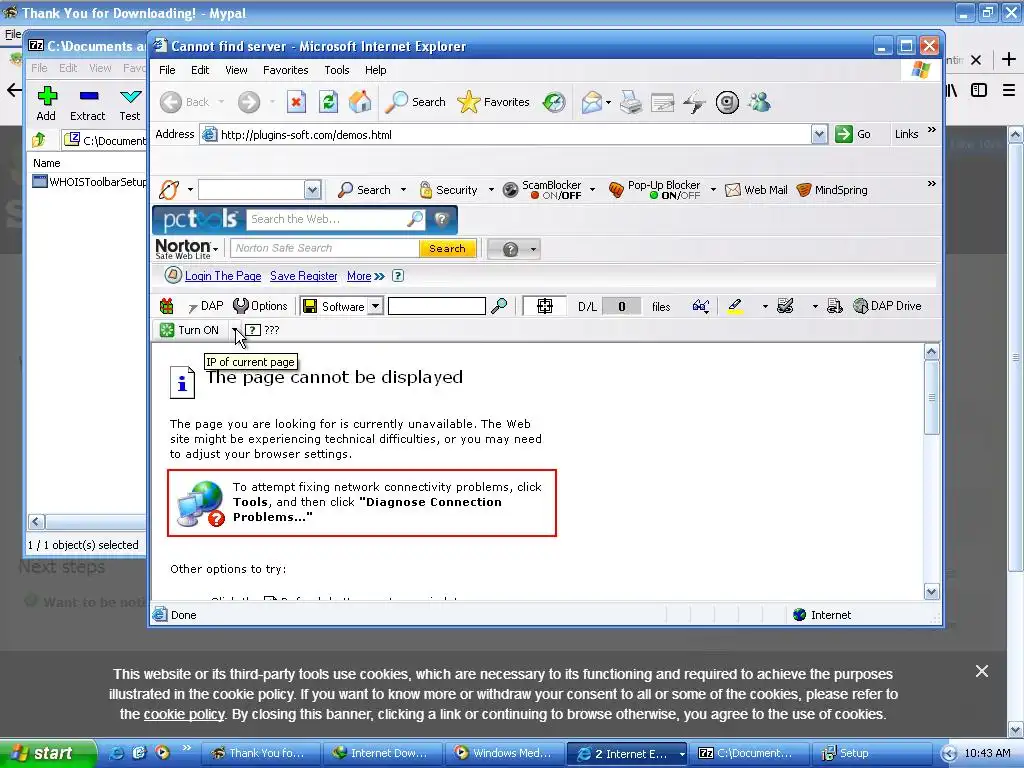Open the IE History icon

coord(554,102)
